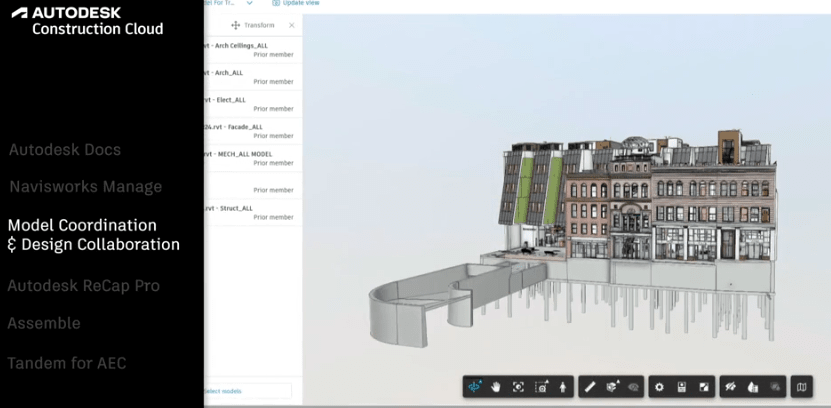
Task: Click Tandem for AEC in sidebar
Action: point(67,363)
